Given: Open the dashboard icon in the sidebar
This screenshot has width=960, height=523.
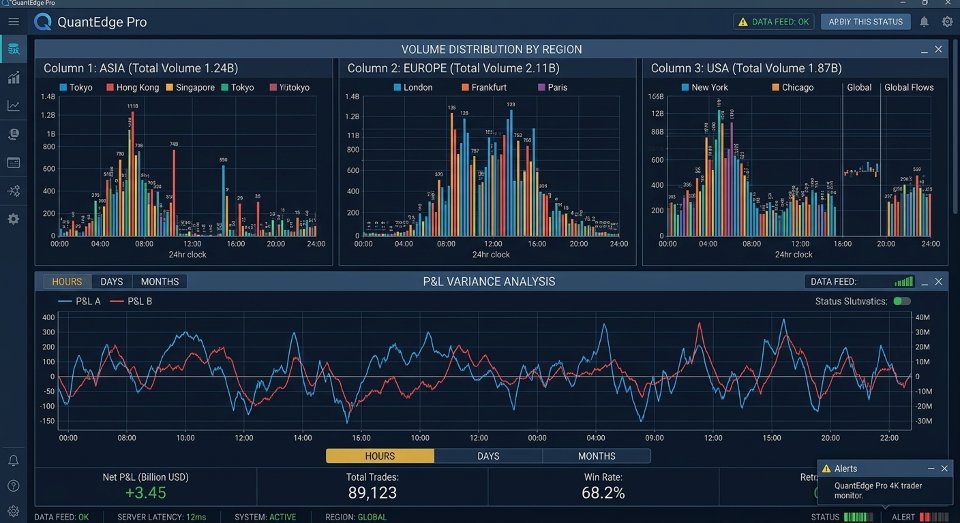Looking at the screenshot, I should click(x=13, y=49).
